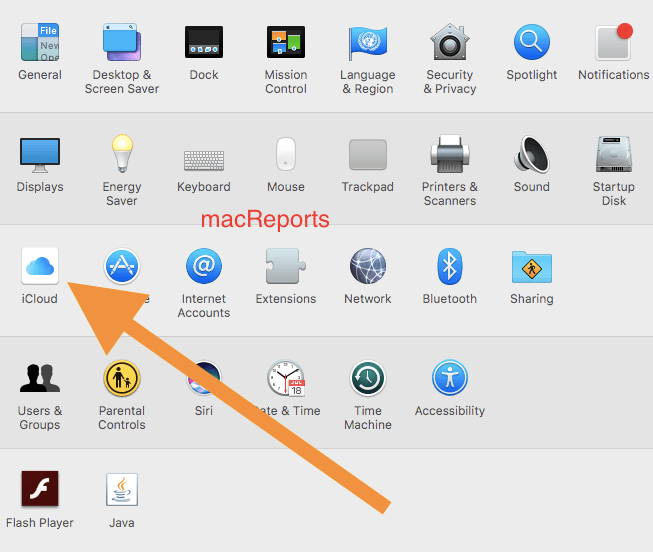Open Displays settings
Image resolution: width=653 pixels, height=552 pixels.
(x=40, y=155)
